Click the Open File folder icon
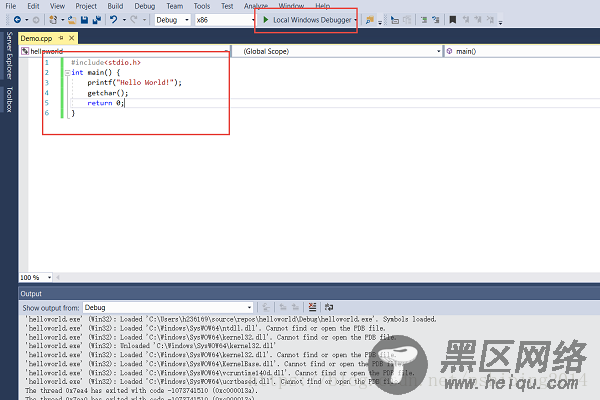Screen dimensions: 600x400 [72, 20]
